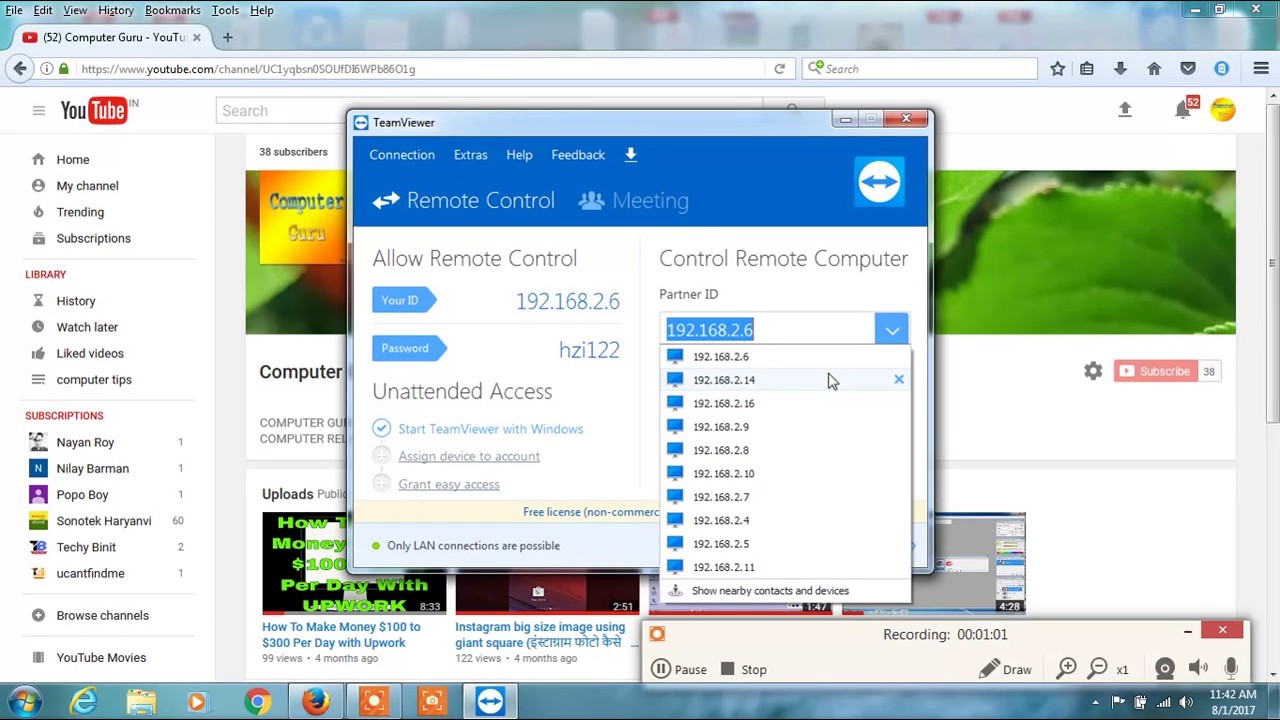The width and height of the screenshot is (1280, 720).
Task: Toggle recorder speaker audio
Action: [x=1198, y=669]
